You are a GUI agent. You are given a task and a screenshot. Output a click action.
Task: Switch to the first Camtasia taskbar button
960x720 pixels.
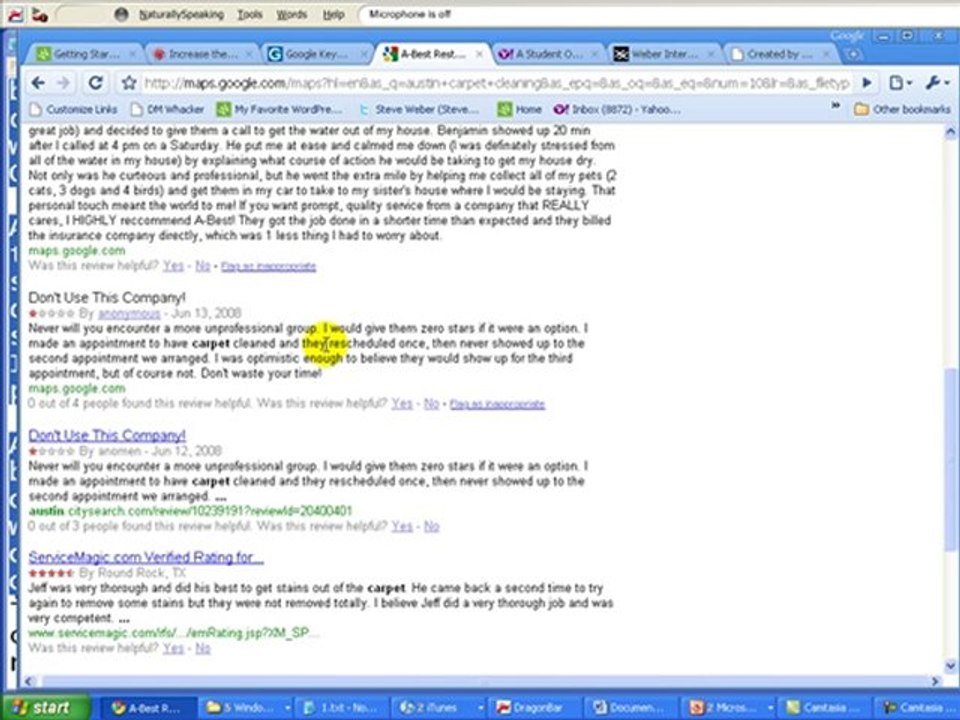coord(824,708)
